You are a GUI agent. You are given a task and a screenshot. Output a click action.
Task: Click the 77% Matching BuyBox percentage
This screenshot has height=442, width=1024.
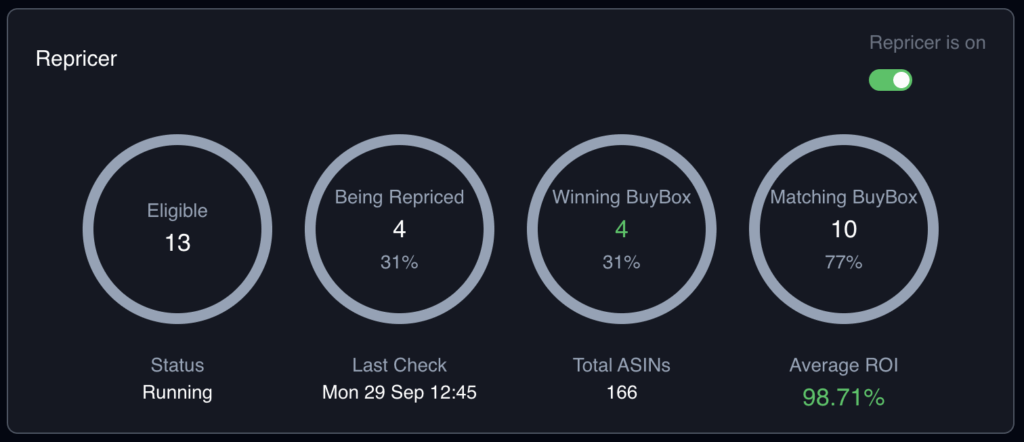(x=844, y=263)
